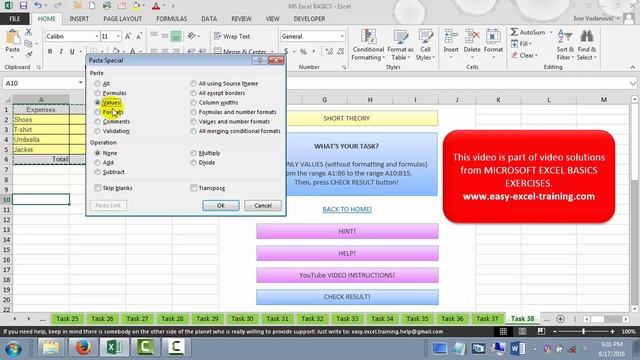Open Word from the taskbar
Viewport: 640px width, 360px height.
(x=517, y=349)
